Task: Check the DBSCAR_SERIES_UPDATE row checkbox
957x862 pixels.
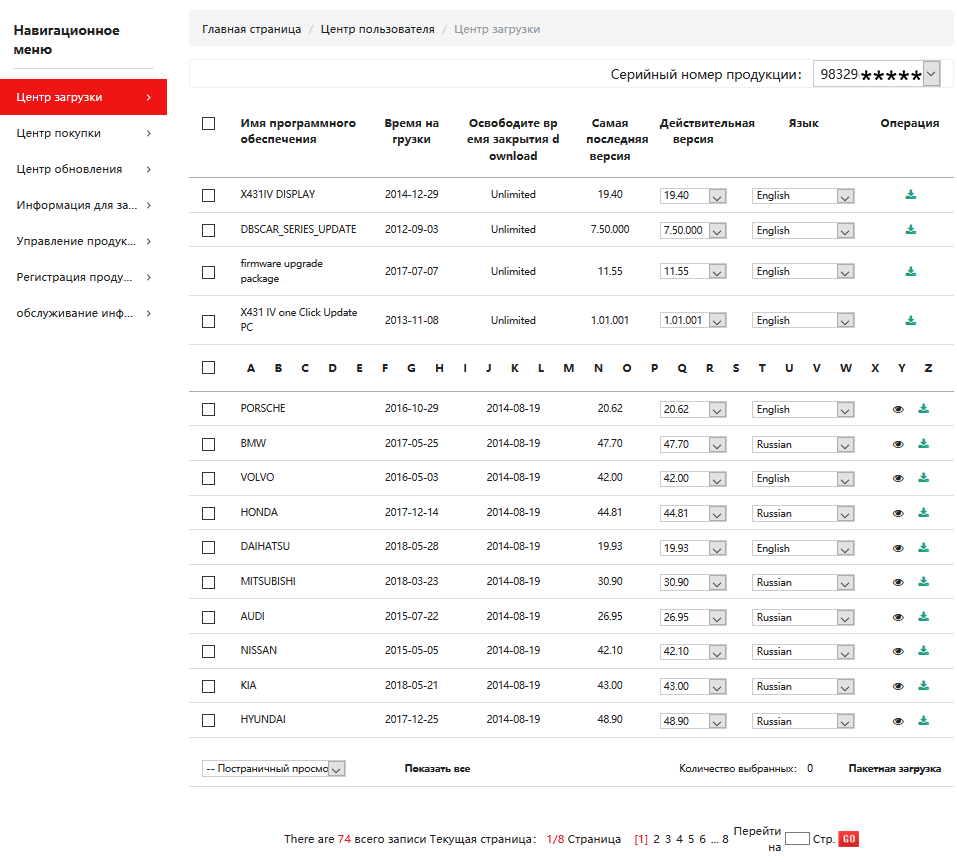Action: pyautogui.click(x=209, y=230)
